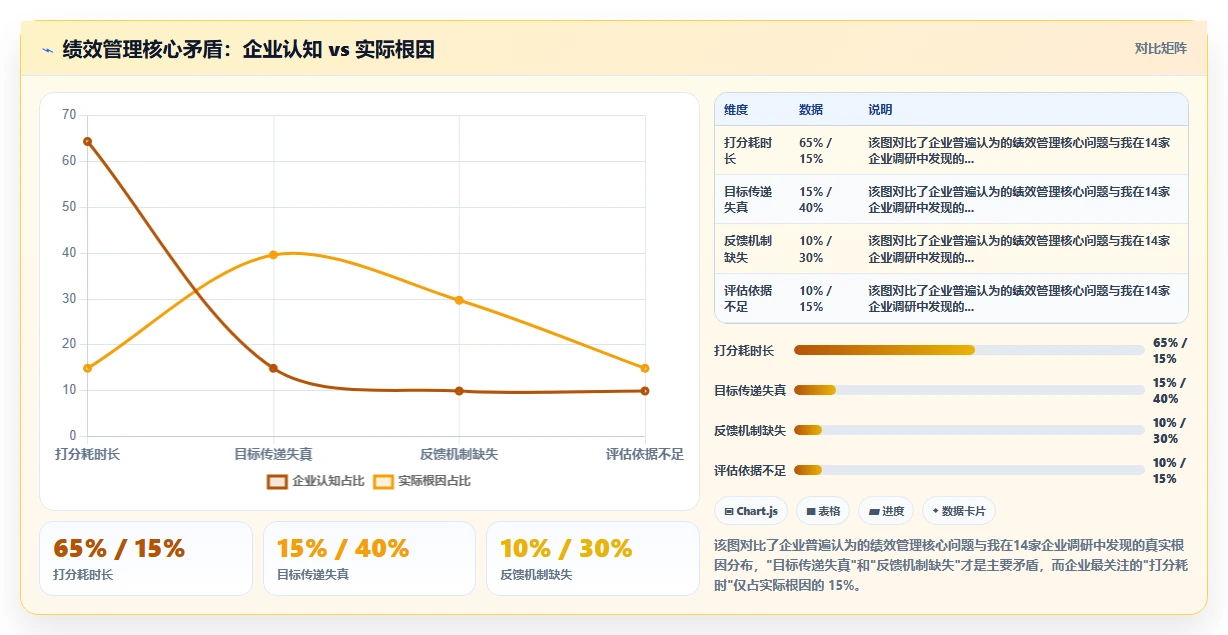Click the 实际根因 data point at 打分耗时长
This screenshot has width=1228, height=635.
click(x=88, y=368)
